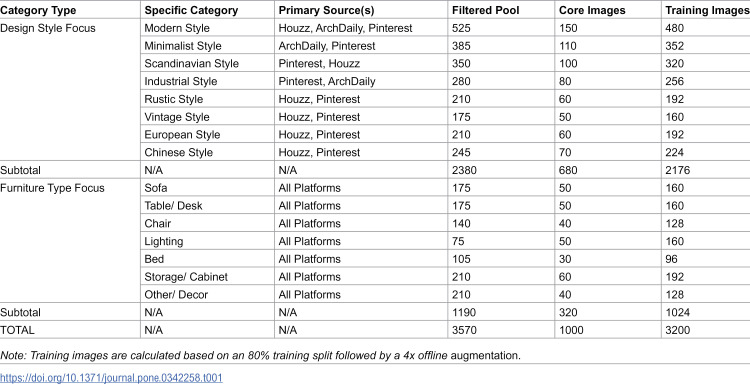Select the Design Style Focus cell
The width and height of the screenshot is (750, 385).
48,28
